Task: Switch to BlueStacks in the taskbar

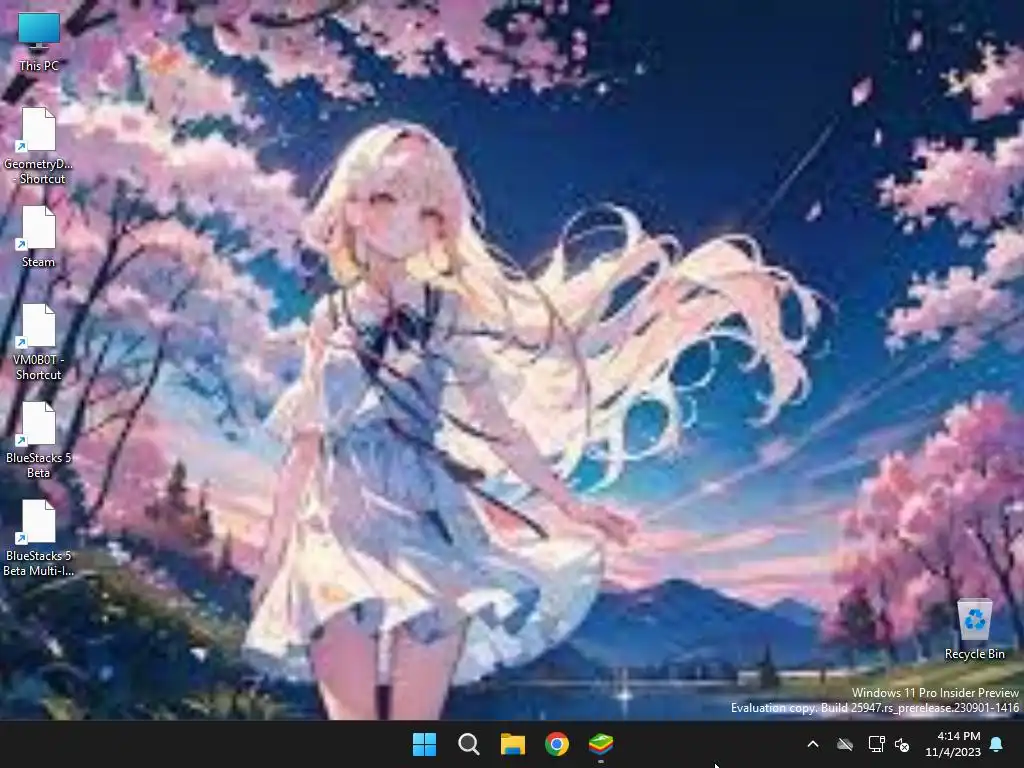Action: tap(601, 744)
